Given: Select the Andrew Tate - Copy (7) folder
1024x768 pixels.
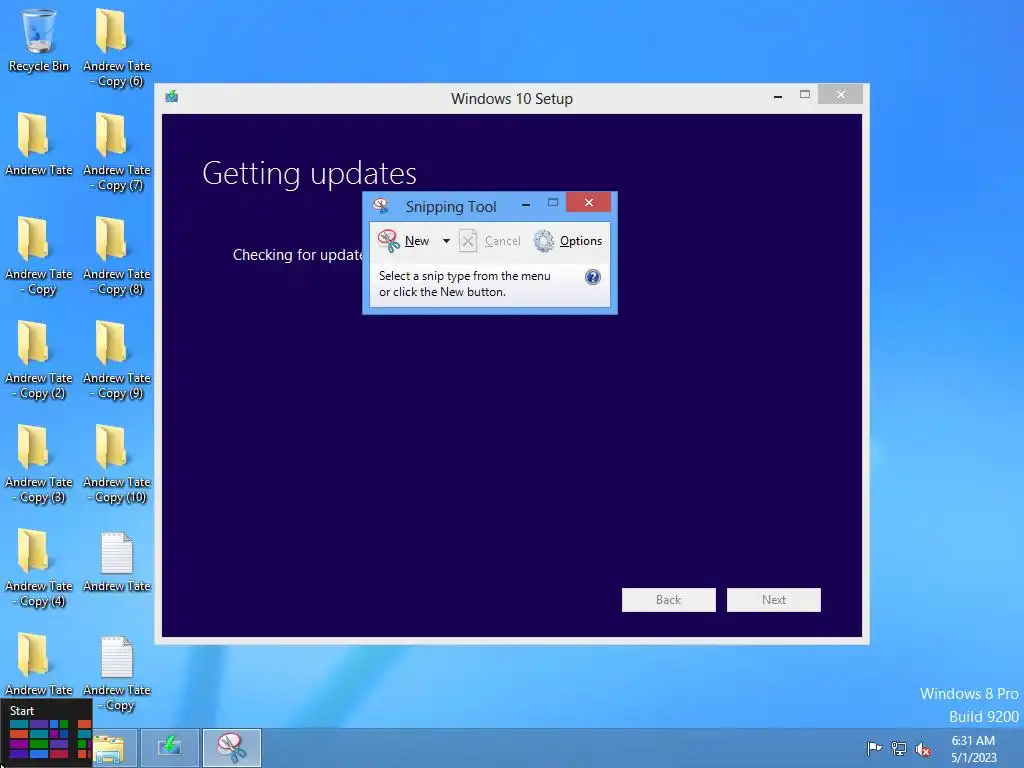Looking at the screenshot, I should click(x=116, y=152).
